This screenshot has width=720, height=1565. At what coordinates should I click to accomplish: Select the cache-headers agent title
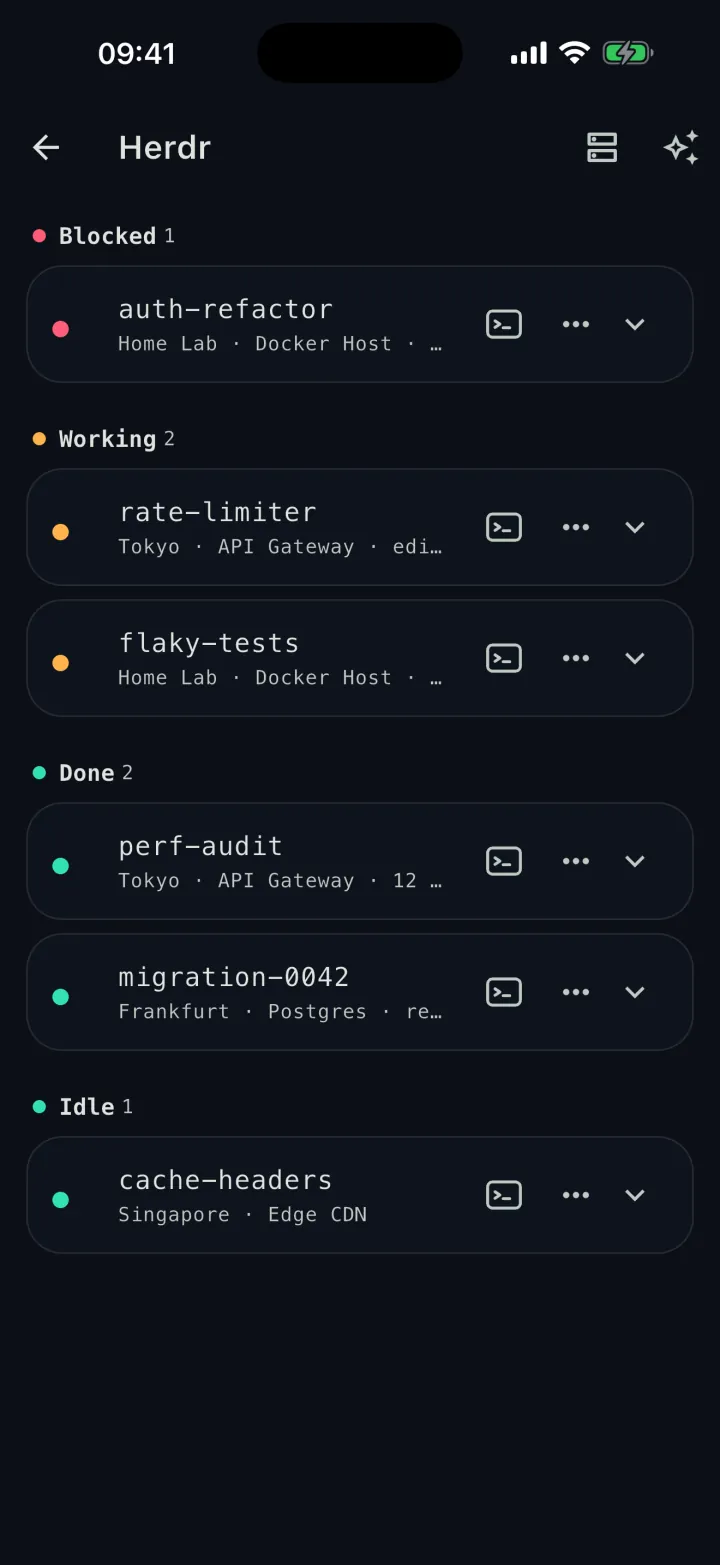point(225,1180)
